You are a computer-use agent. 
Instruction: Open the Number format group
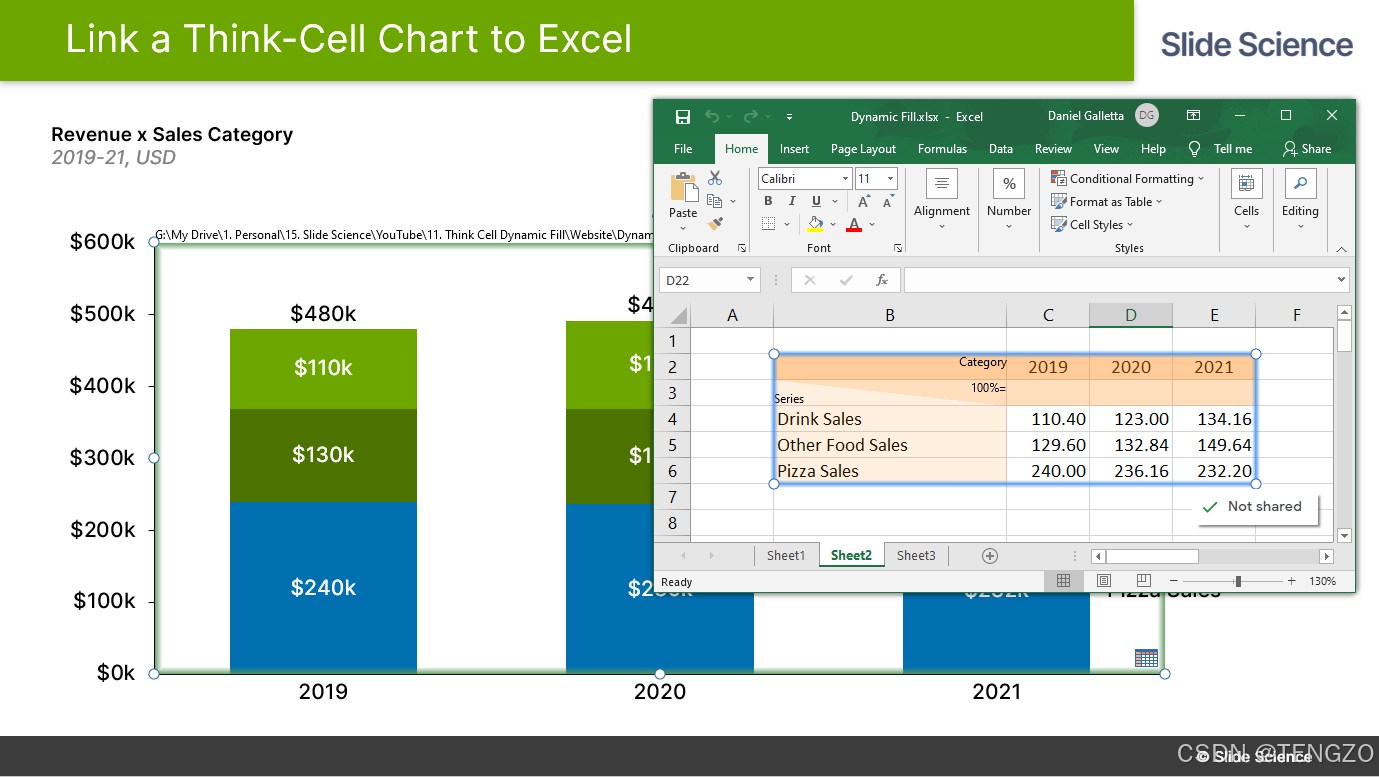pyautogui.click(x=1009, y=199)
